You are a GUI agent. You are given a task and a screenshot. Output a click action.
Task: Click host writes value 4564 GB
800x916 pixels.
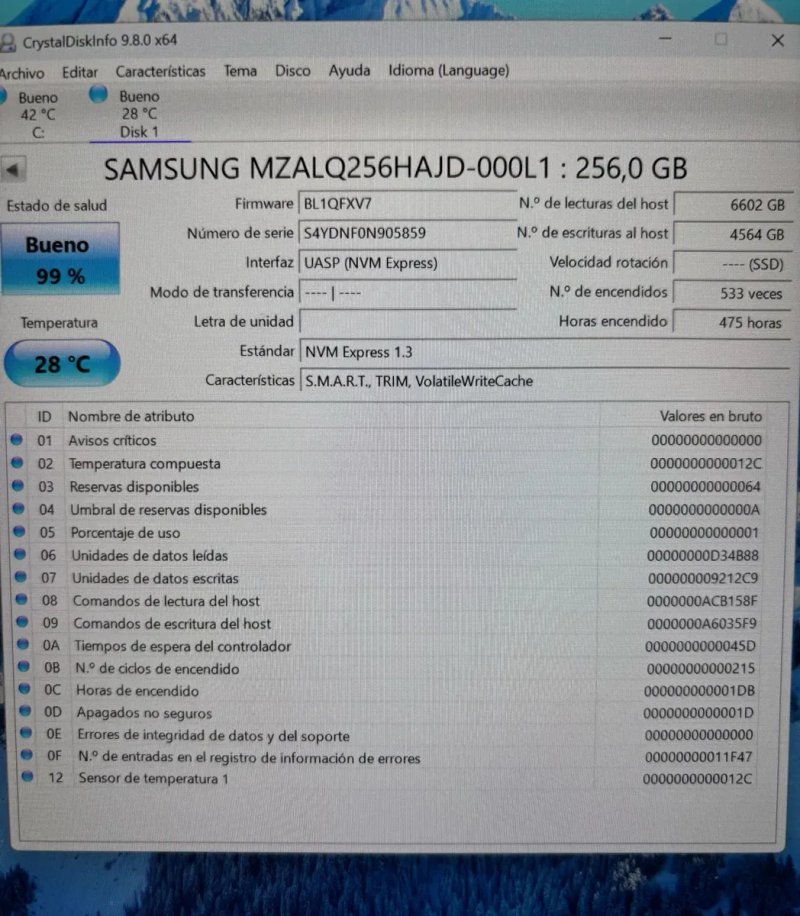[732, 234]
